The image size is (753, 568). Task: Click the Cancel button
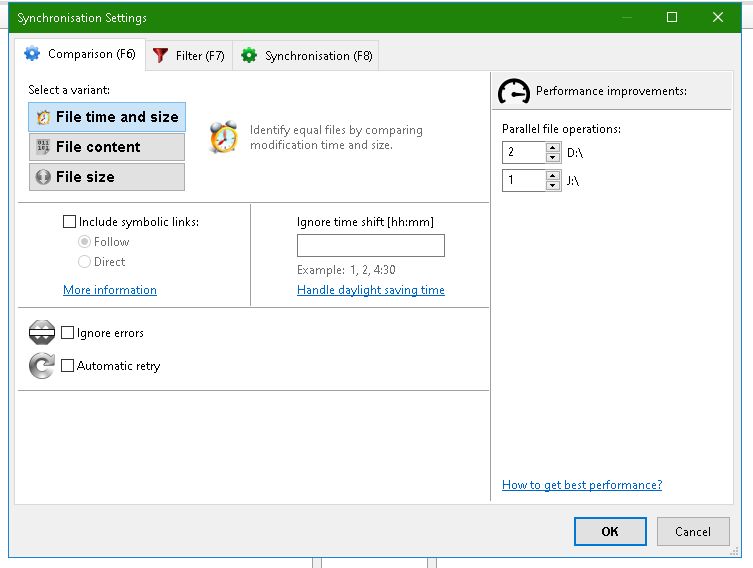[693, 532]
